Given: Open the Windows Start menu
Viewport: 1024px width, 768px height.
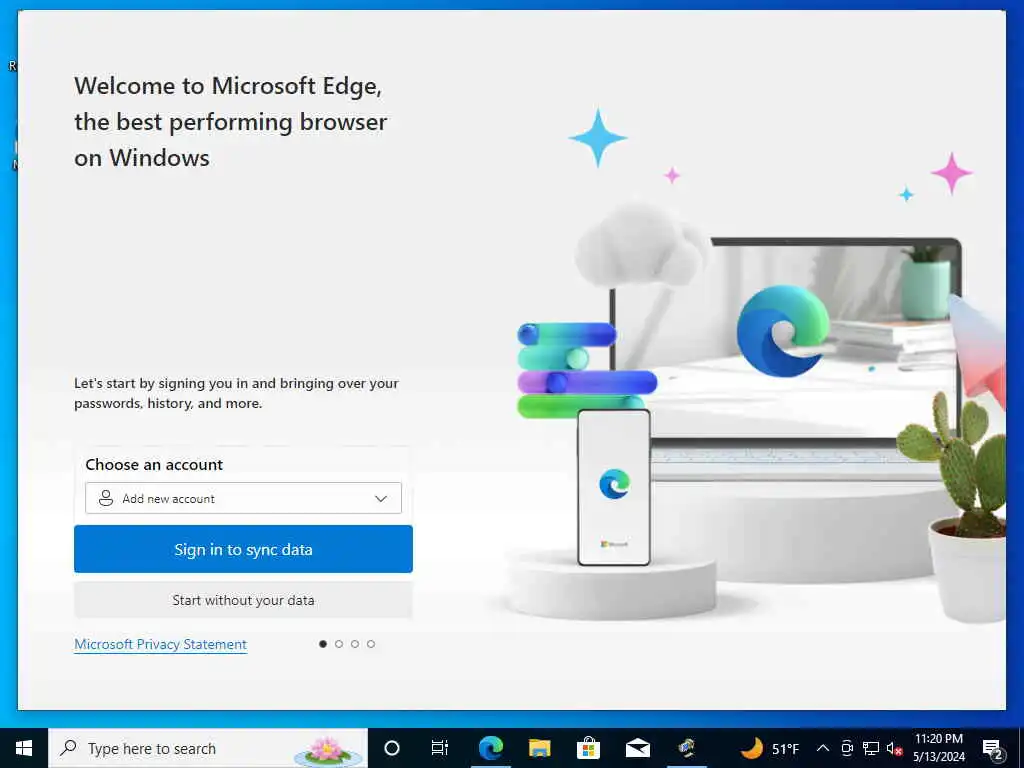Looking at the screenshot, I should 24,748.
